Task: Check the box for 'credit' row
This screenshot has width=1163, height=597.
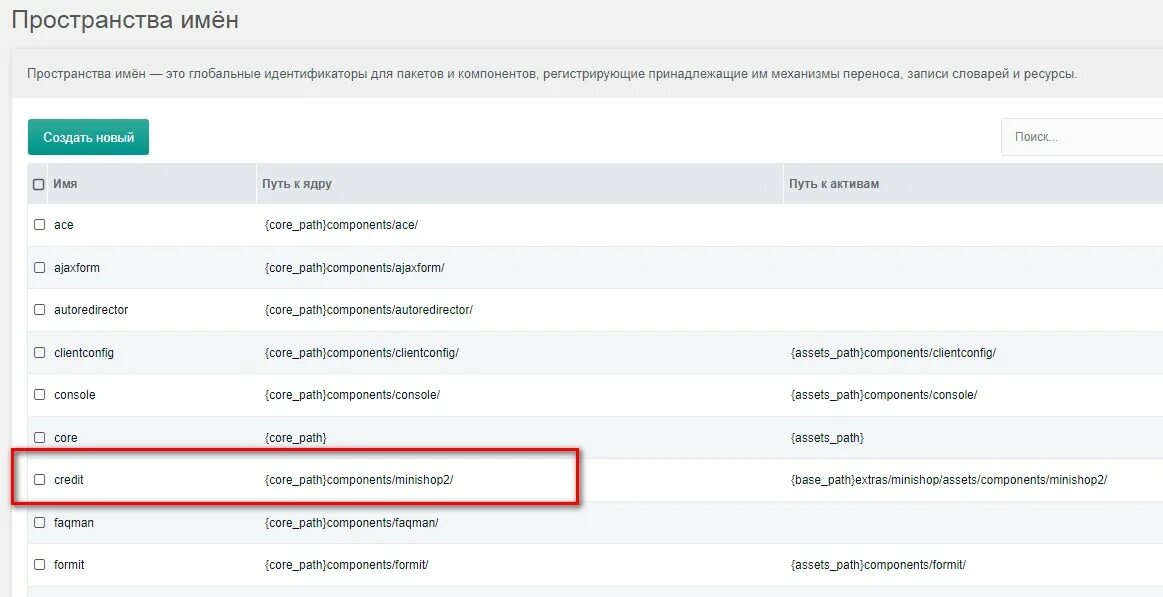Action: coord(39,480)
